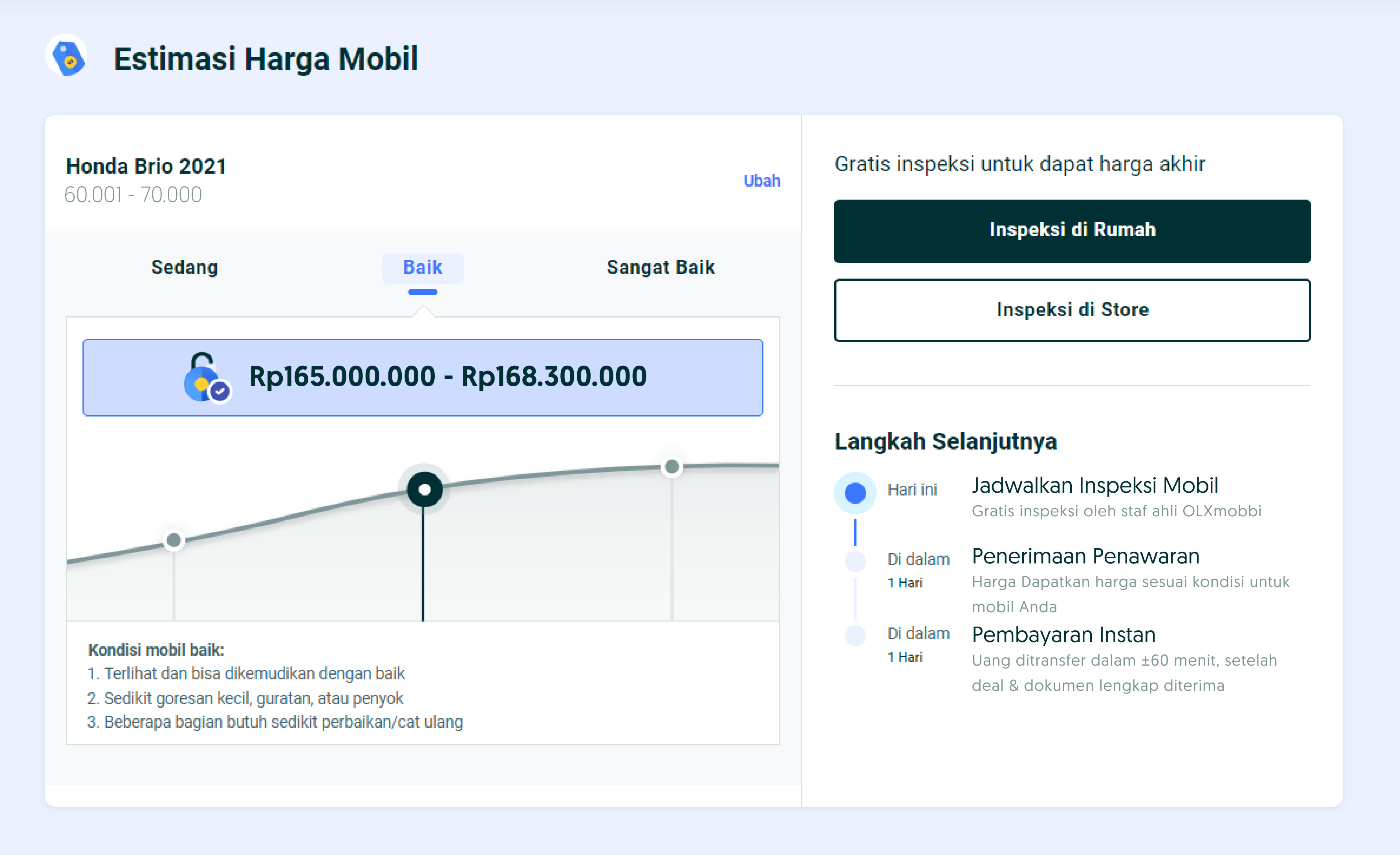
Task: Click the mileage text 60.001 - 70.000
Action: tap(133, 194)
